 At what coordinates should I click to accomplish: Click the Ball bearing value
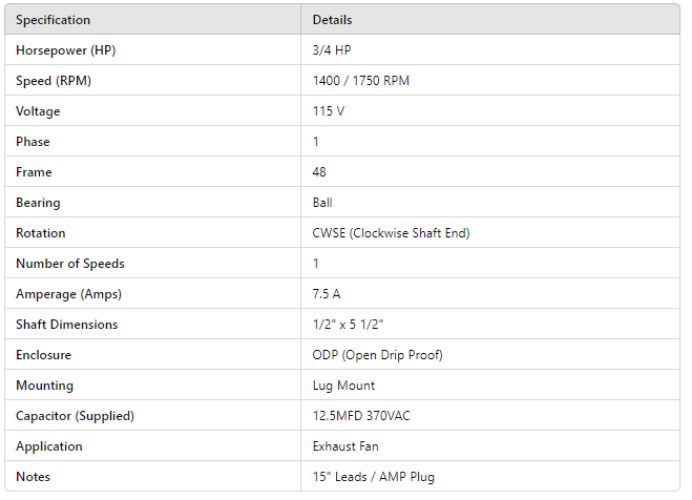[322, 203]
